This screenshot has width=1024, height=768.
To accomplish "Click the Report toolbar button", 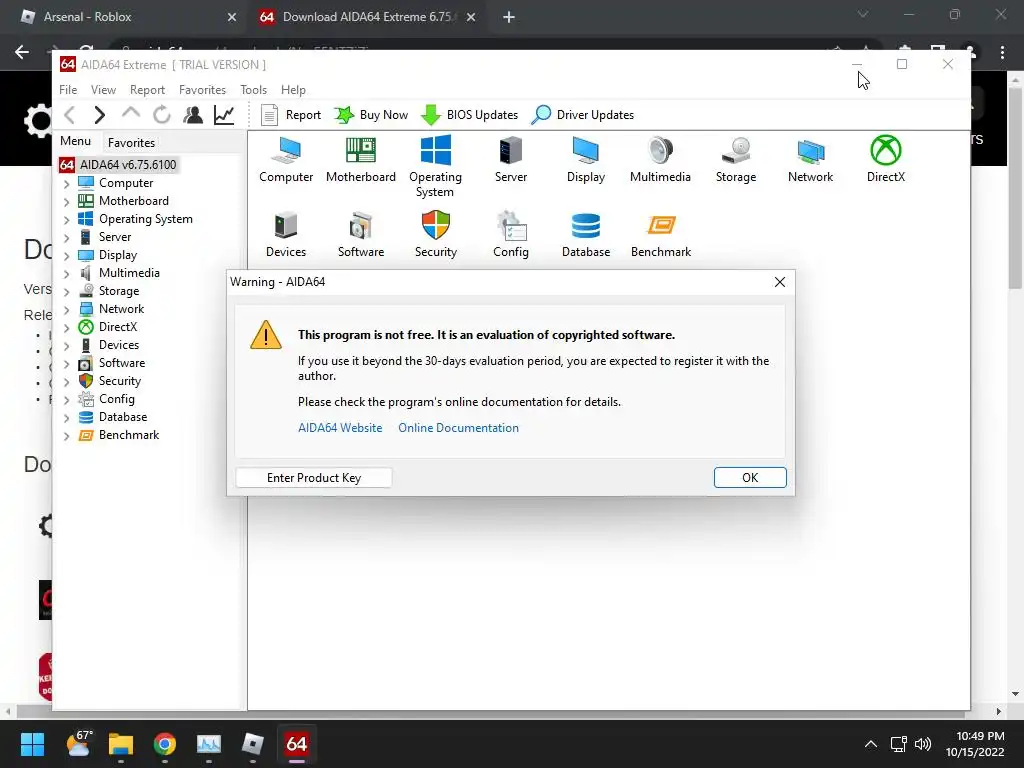I will point(291,115).
